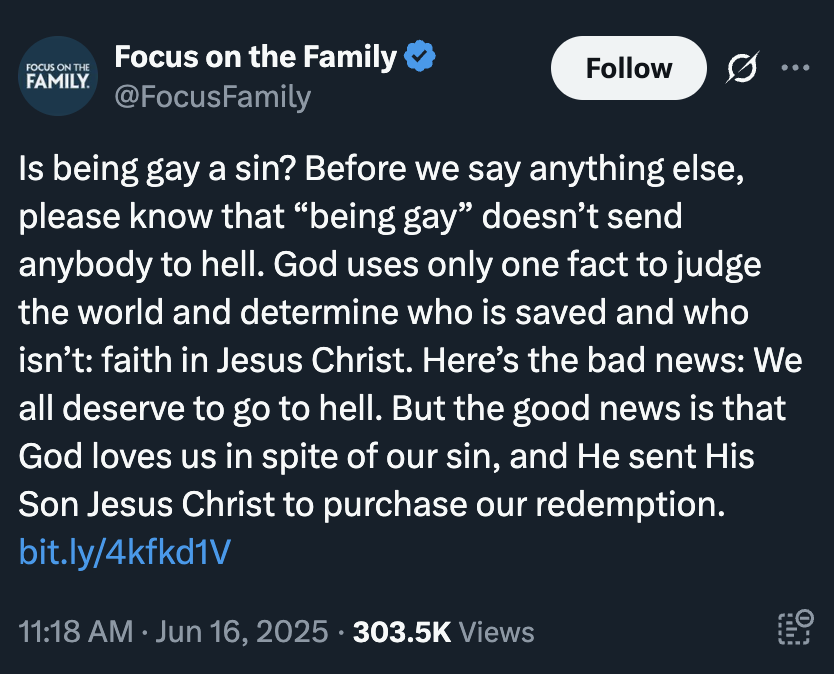
Task: Click the 303.5K view count number
Action: tap(402, 632)
